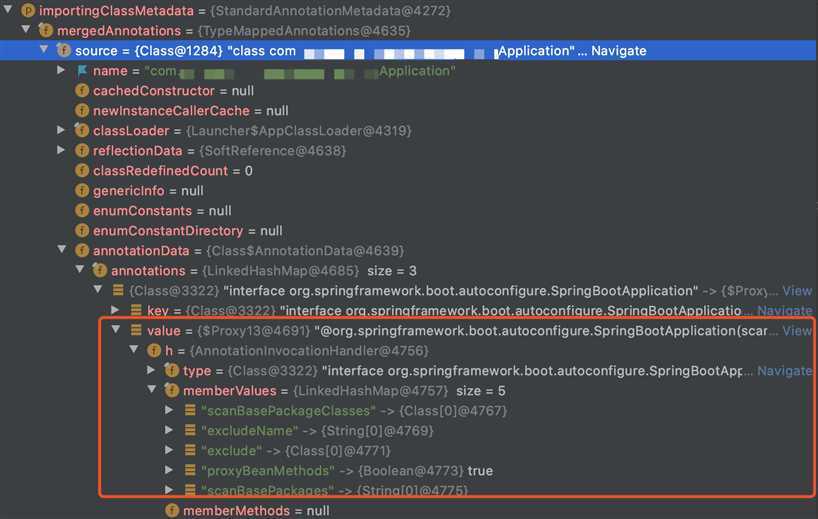Select the genericInfo = null row
This screenshot has height=519, width=818.
pos(409,190)
